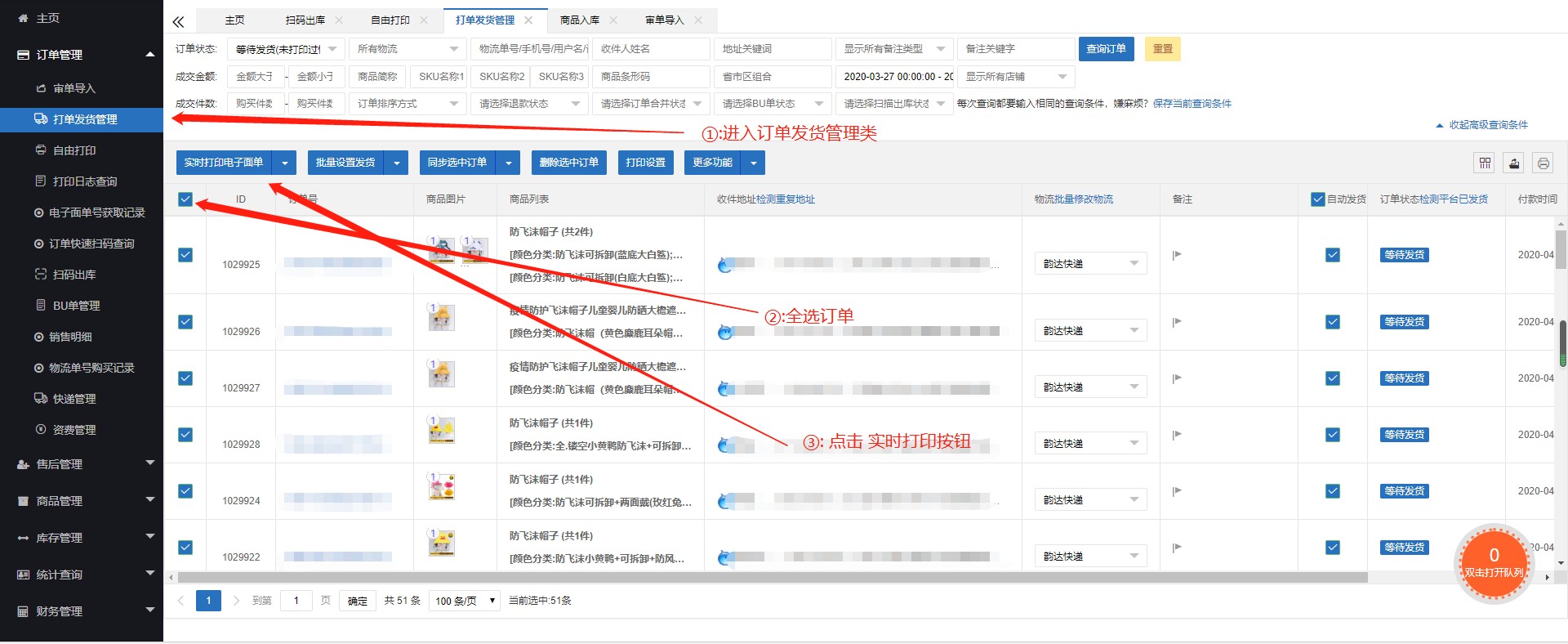The width and height of the screenshot is (1568, 644).
Task: Open 扫码出库 in the sidebar menu
Action: pos(74,275)
